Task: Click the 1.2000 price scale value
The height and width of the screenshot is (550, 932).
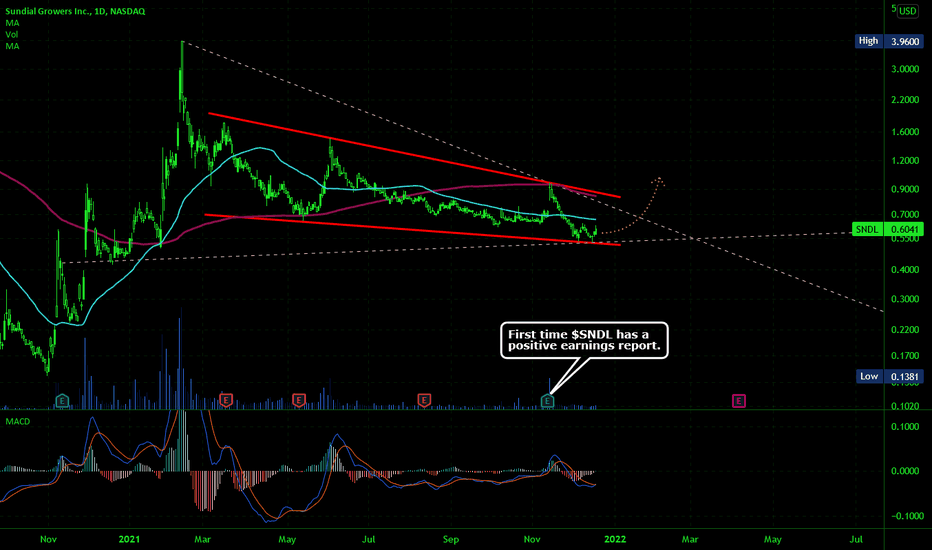Action: click(x=905, y=161)
